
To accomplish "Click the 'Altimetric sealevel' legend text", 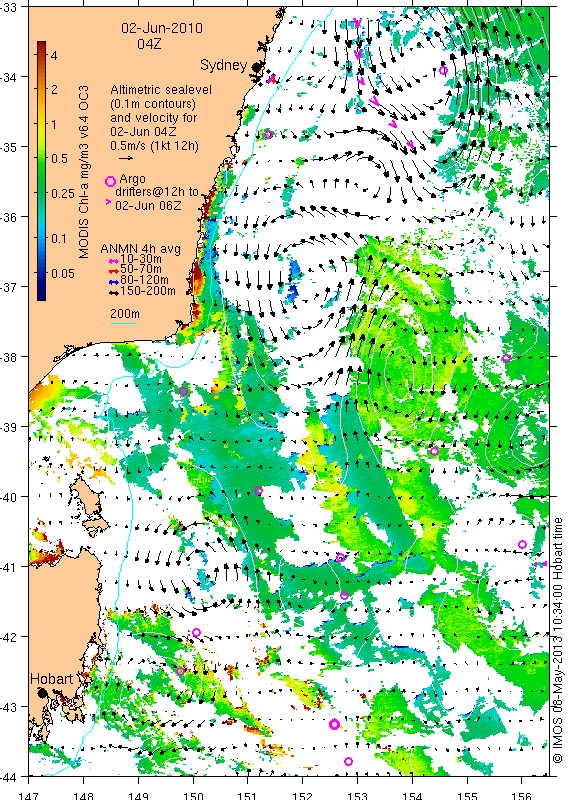I will click(x=161, y=90).
